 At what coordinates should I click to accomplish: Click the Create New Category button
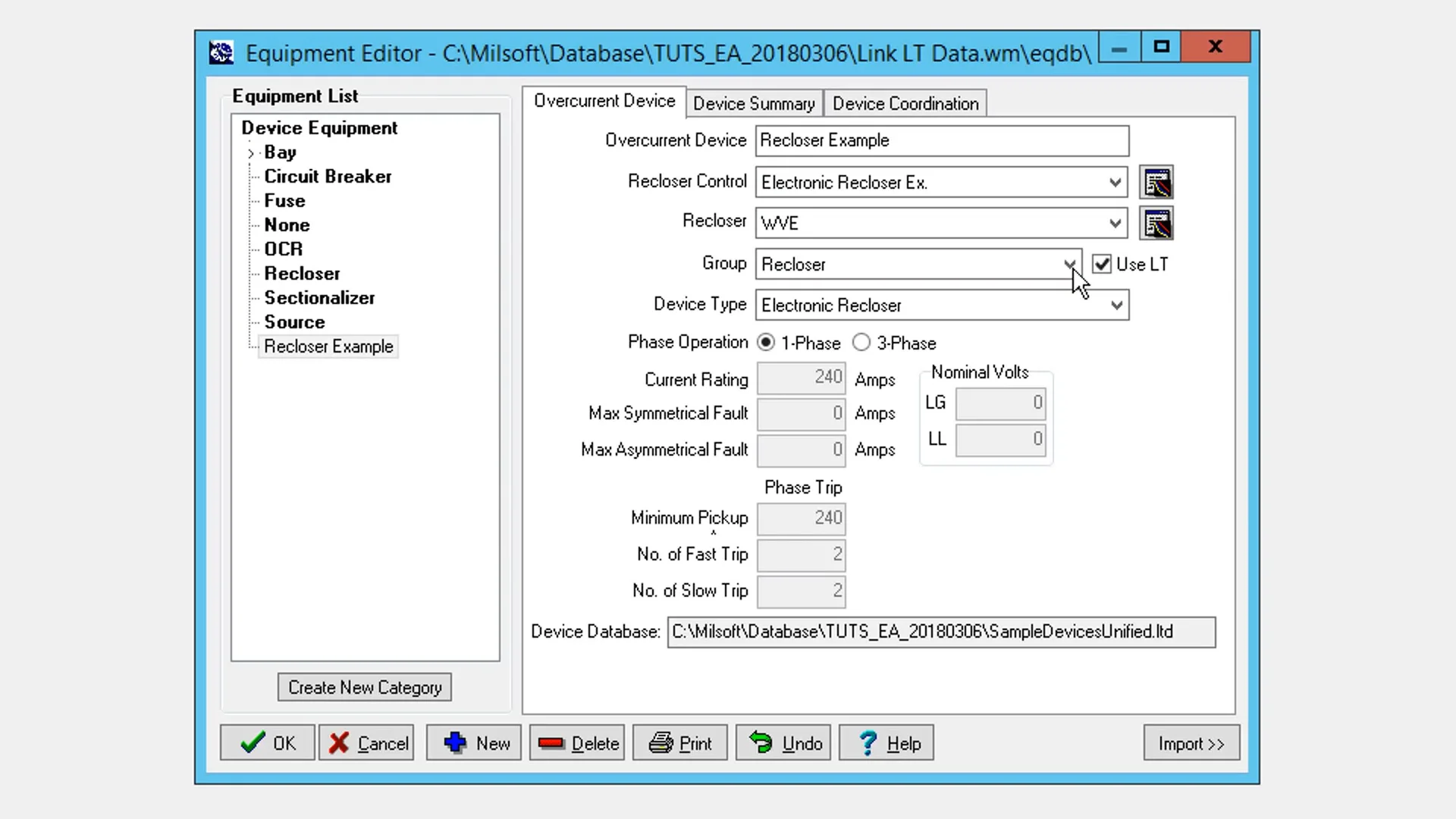364,687
